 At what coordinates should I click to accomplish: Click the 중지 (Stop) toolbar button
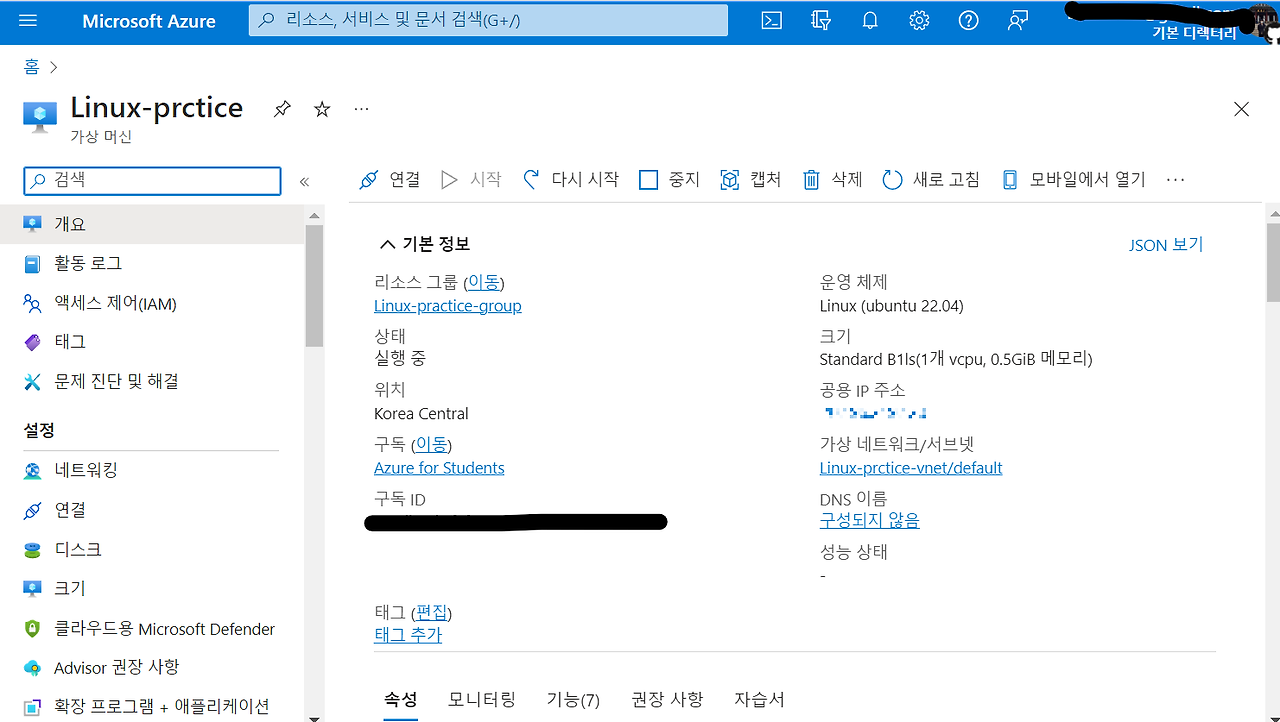click(x=669, y=180)
